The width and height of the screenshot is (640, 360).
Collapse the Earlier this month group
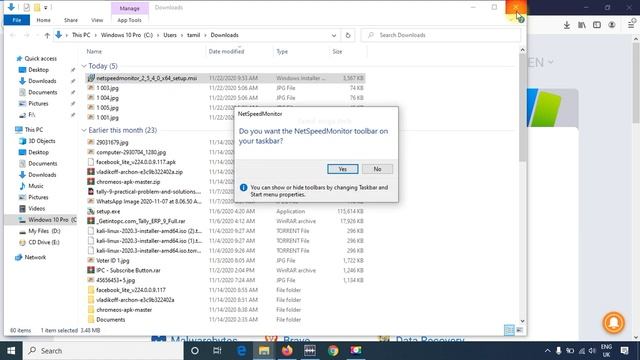[84, 130]
